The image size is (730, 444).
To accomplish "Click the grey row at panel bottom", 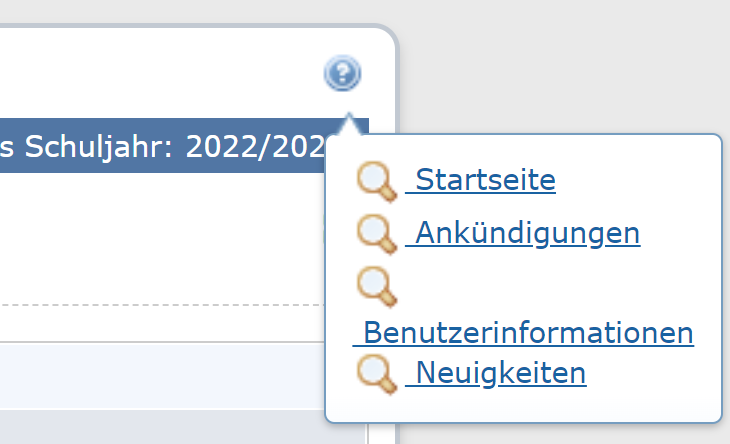I will coord(162,427).
